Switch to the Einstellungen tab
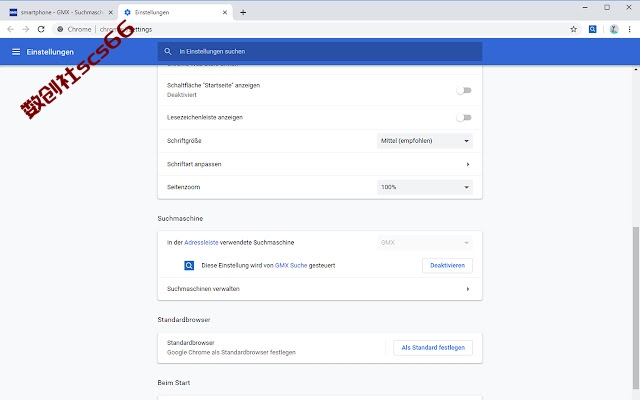Screen dimensions: 640x400 coord(176,12)
